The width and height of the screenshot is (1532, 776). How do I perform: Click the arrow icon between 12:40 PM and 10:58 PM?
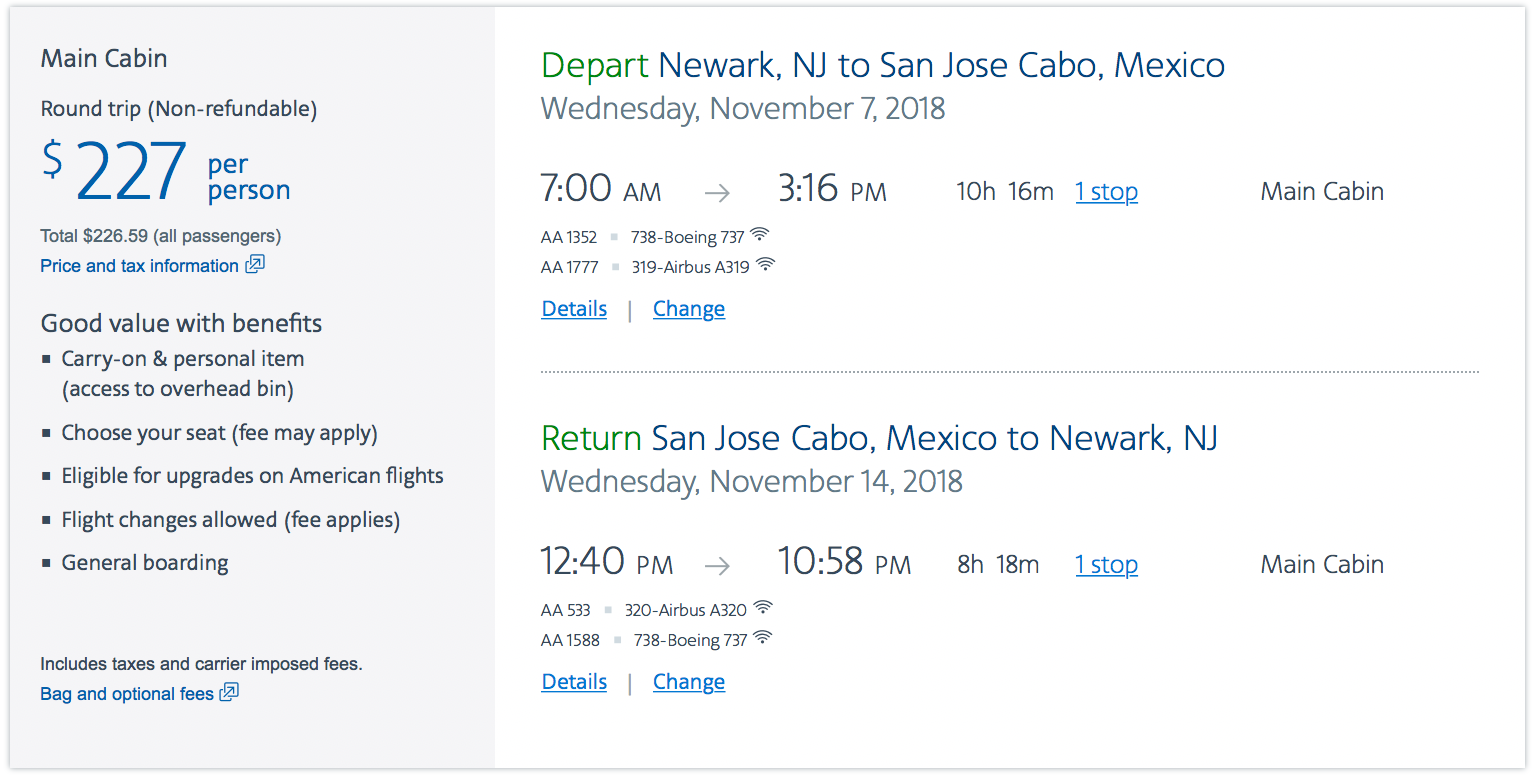coord(716,566)
